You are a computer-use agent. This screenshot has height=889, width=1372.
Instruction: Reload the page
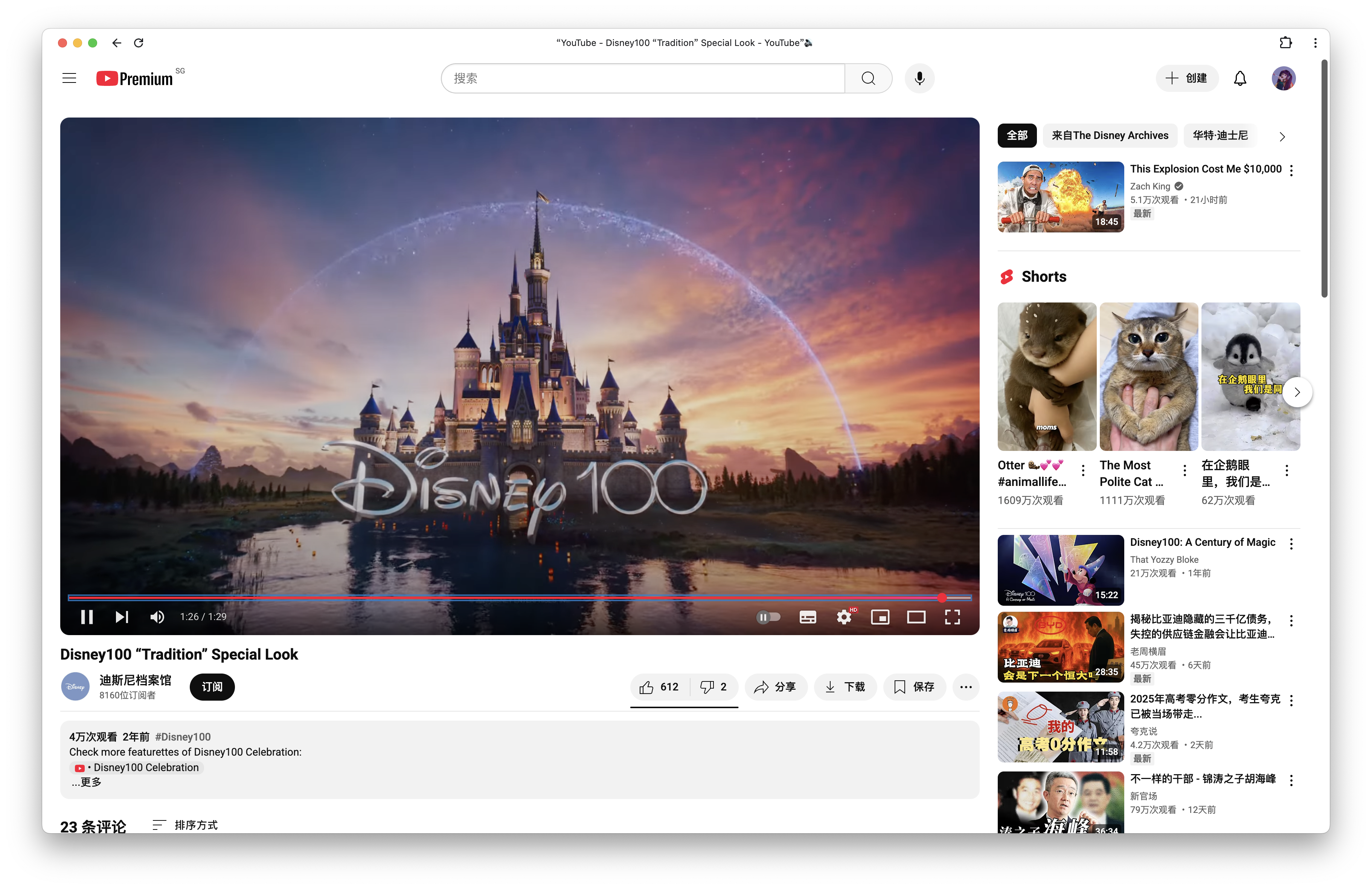click(x=139, y=43)
